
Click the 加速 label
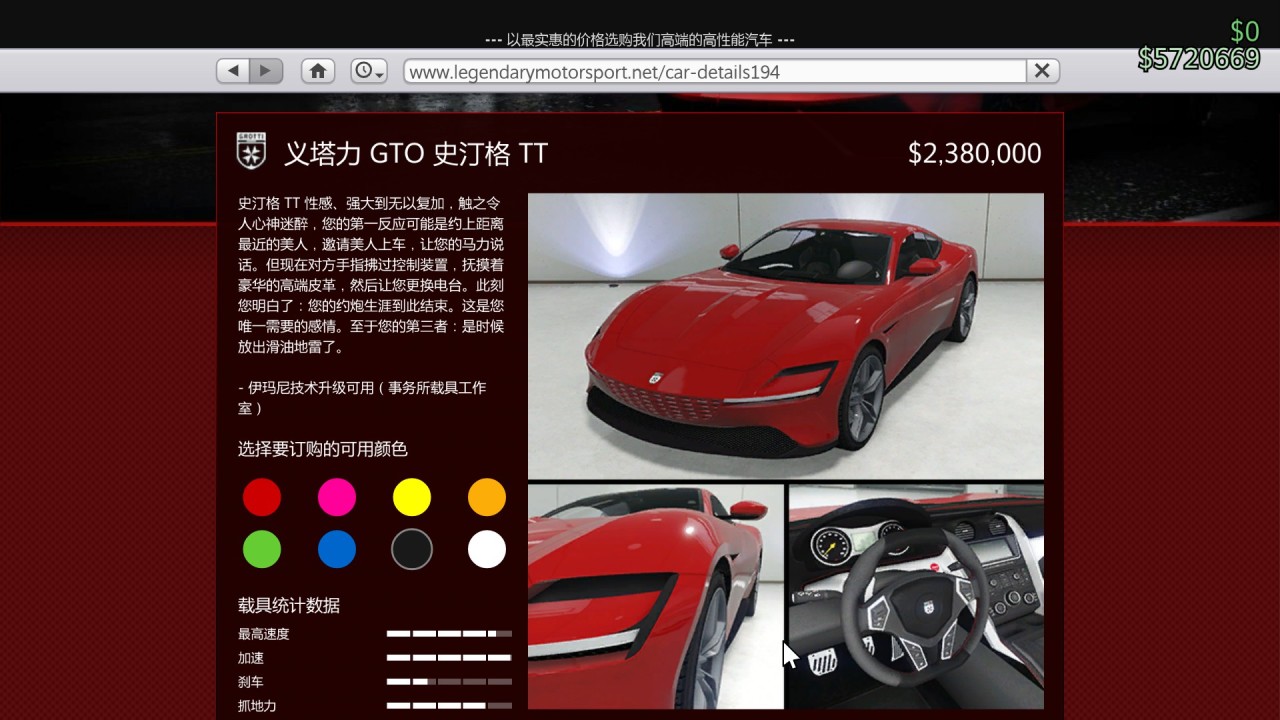coord(251,658)
